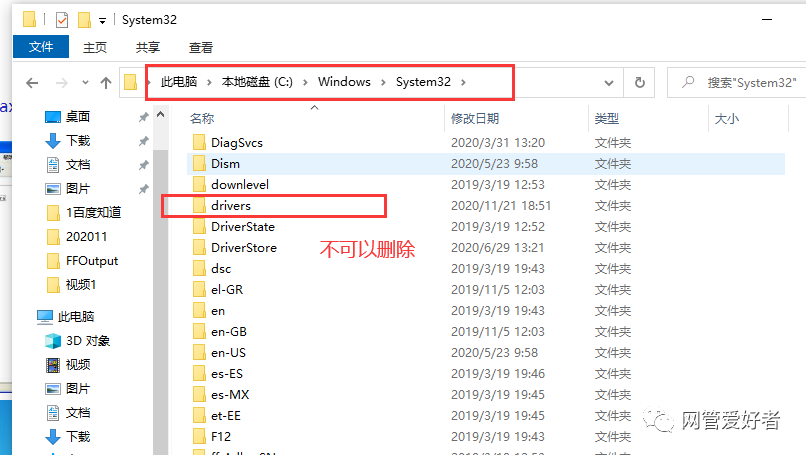This screenshot has height=455, width=806.
Task: Open FFOutput folder in sidebar
Action: point(91,261)
